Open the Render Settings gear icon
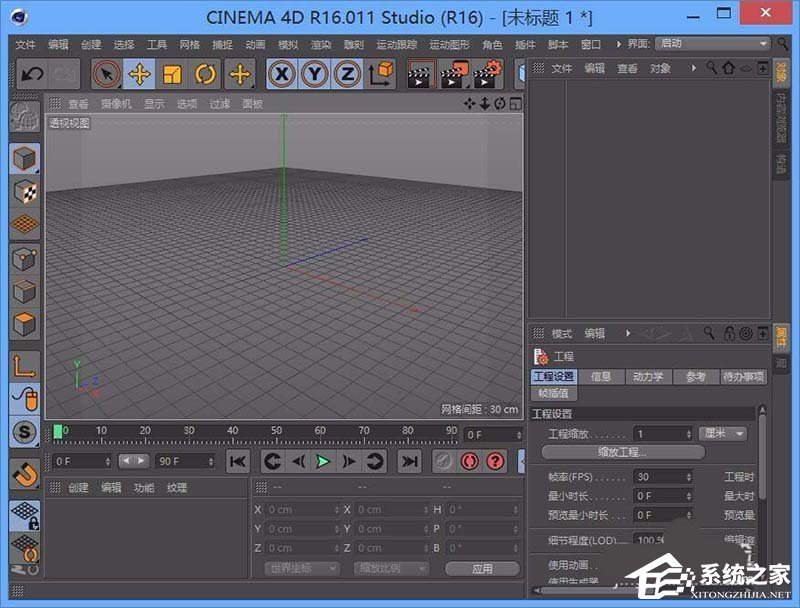Screen dimensions: 800x608 click(x=485, y=74)
